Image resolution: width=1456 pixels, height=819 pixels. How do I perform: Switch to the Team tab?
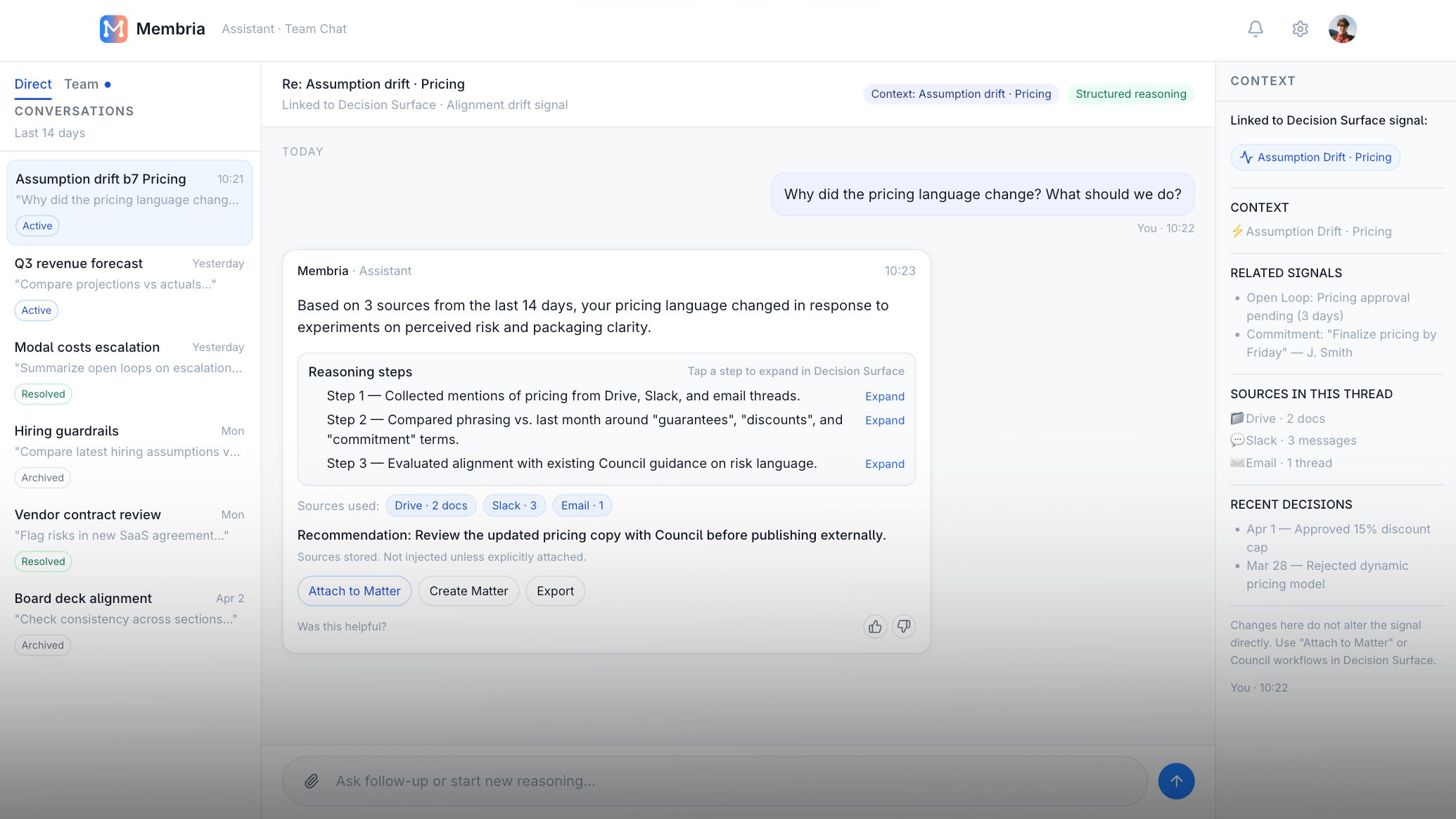point(82,84)
